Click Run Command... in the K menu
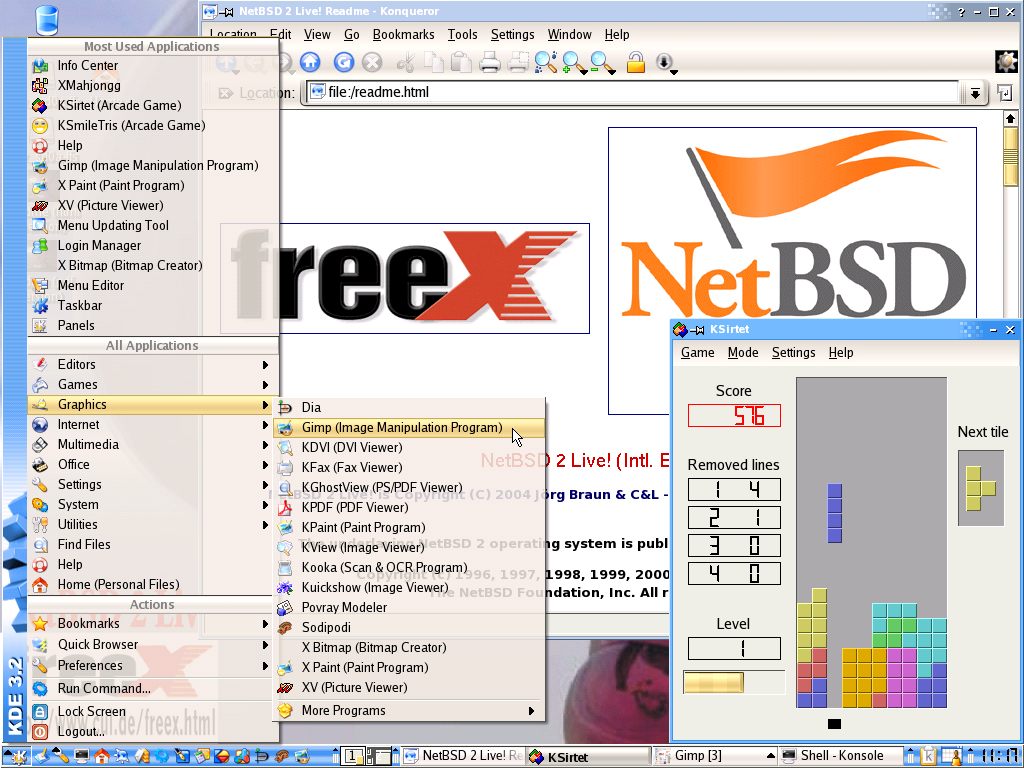This screenshot has width=1024, height=768. (x=153, y=688)
